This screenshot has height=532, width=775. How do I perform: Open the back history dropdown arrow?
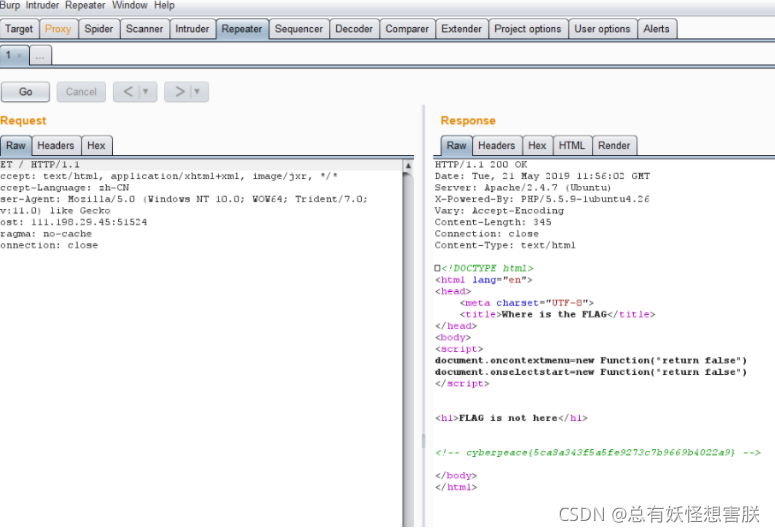click(x=146, y=91)
